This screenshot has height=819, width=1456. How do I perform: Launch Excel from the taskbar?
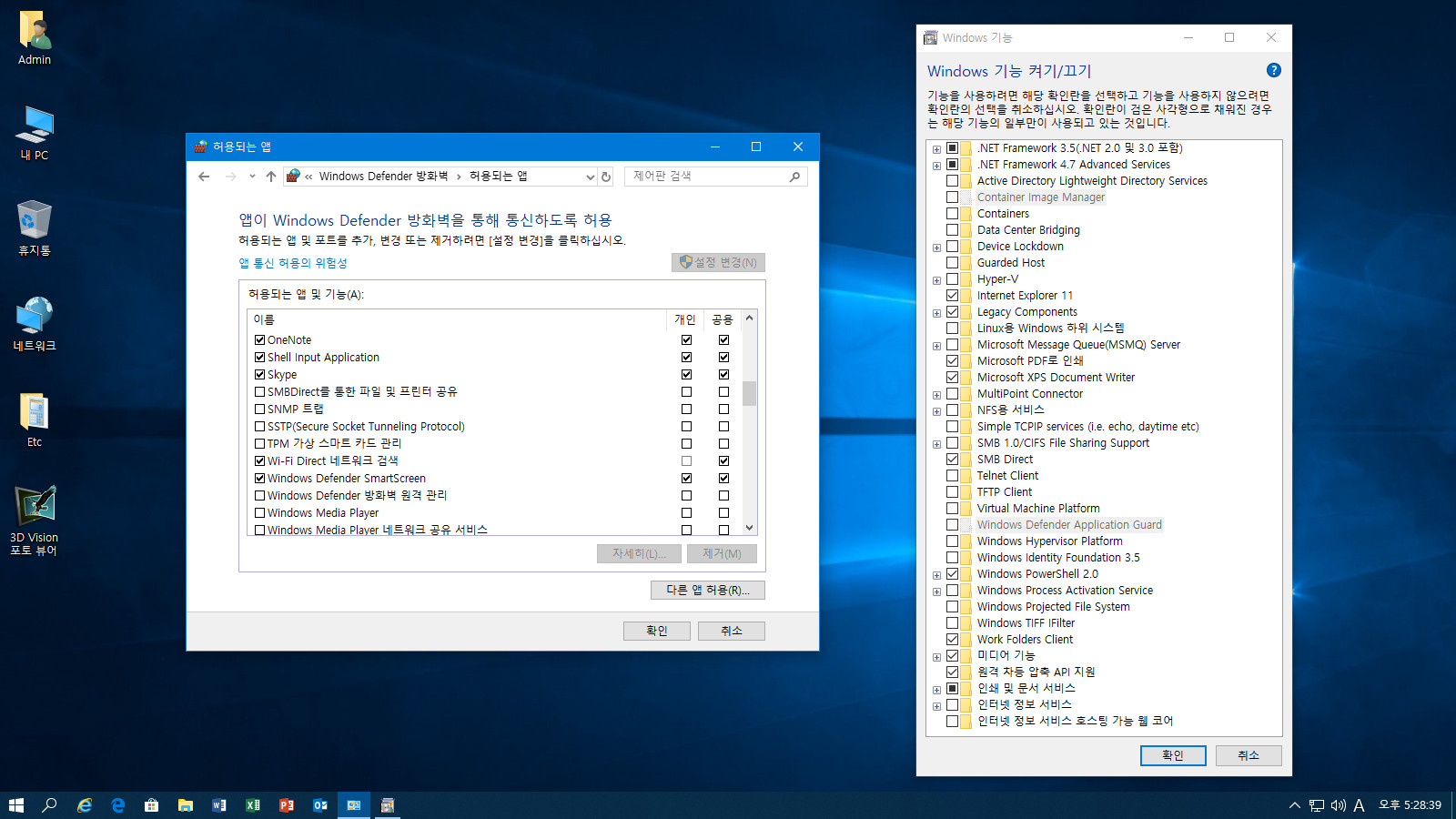(253, 805)
